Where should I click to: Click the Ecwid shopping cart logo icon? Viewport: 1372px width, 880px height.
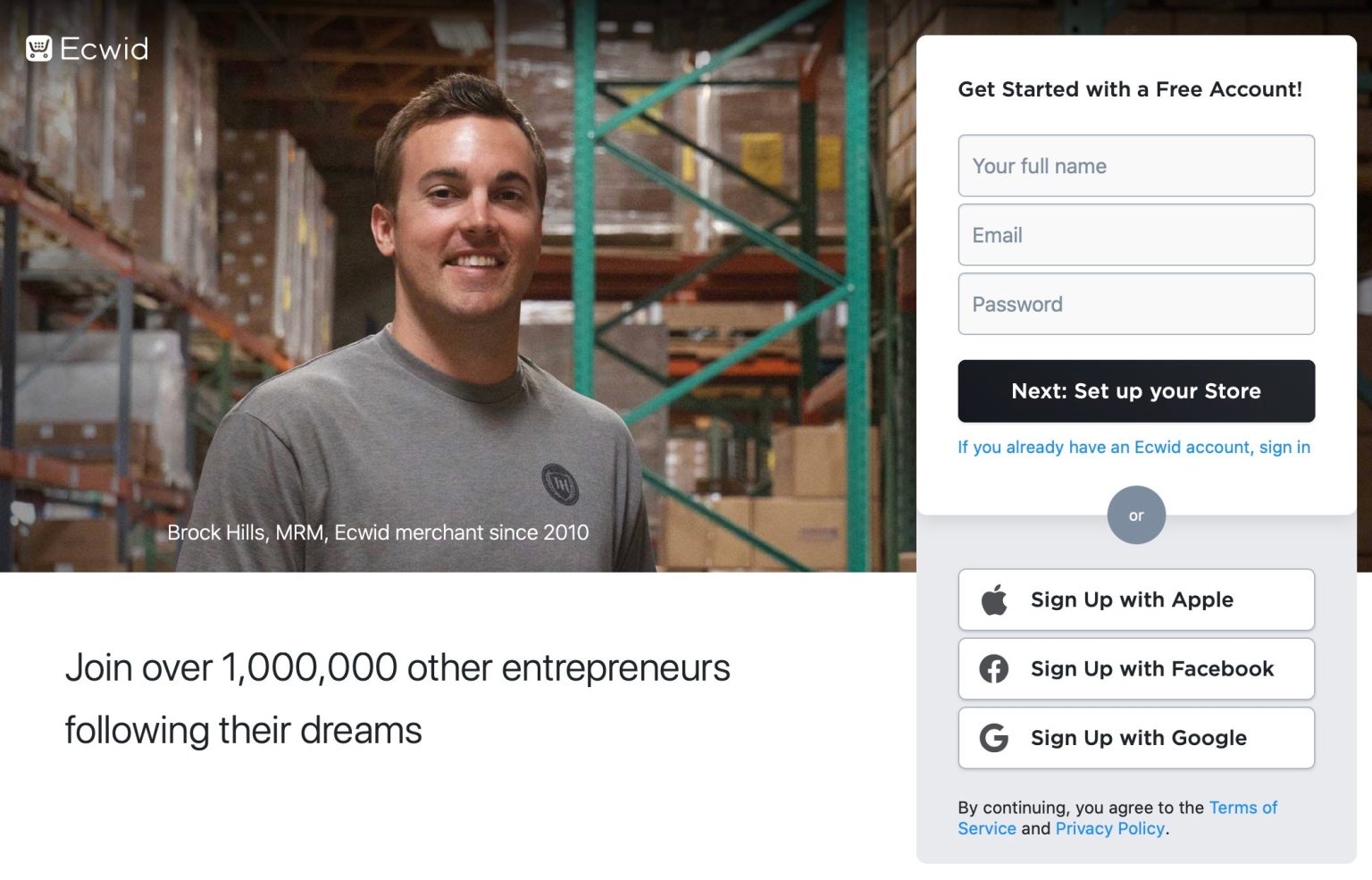39,47
